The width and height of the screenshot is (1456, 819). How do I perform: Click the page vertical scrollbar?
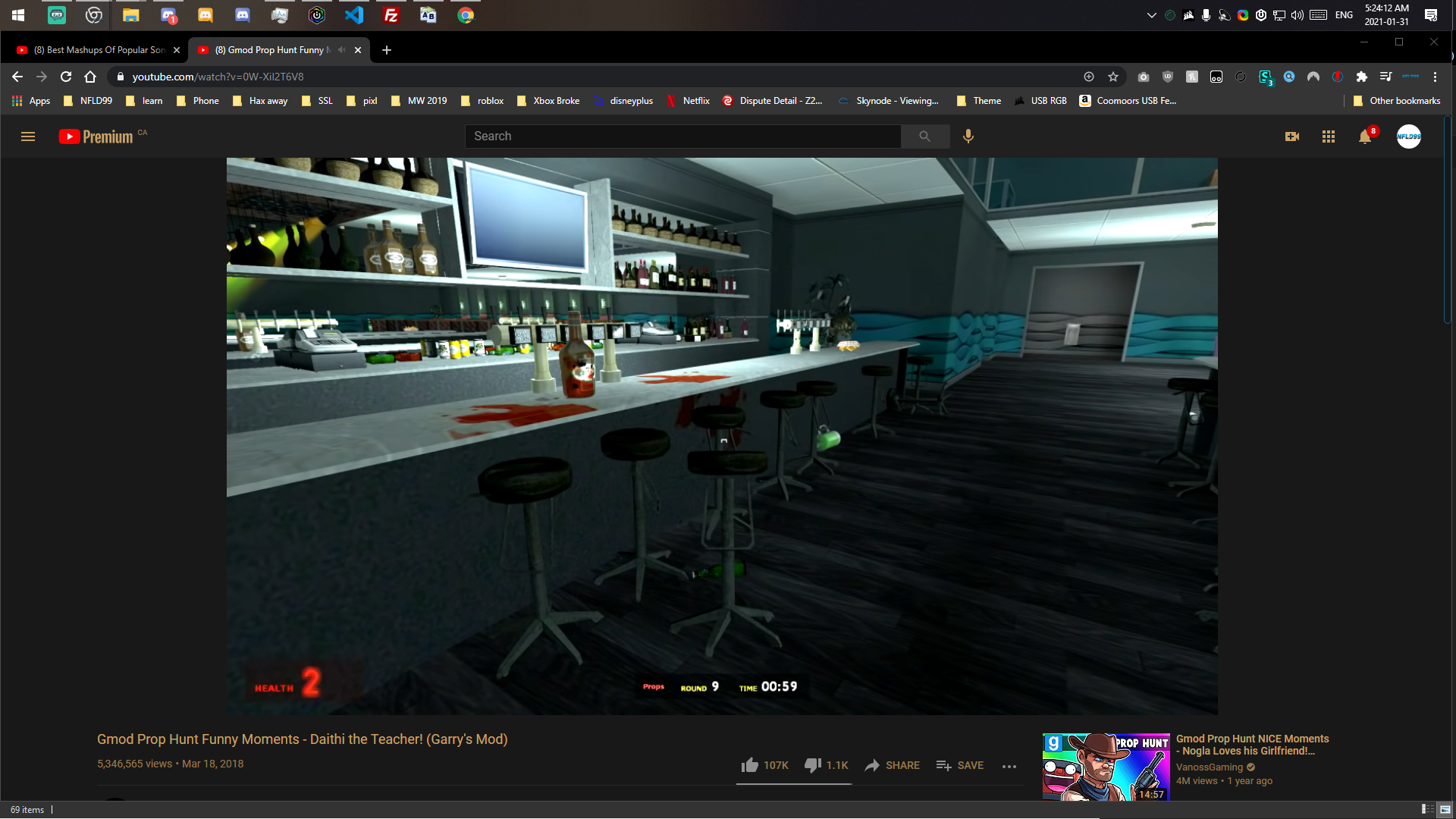(1448, 220)
